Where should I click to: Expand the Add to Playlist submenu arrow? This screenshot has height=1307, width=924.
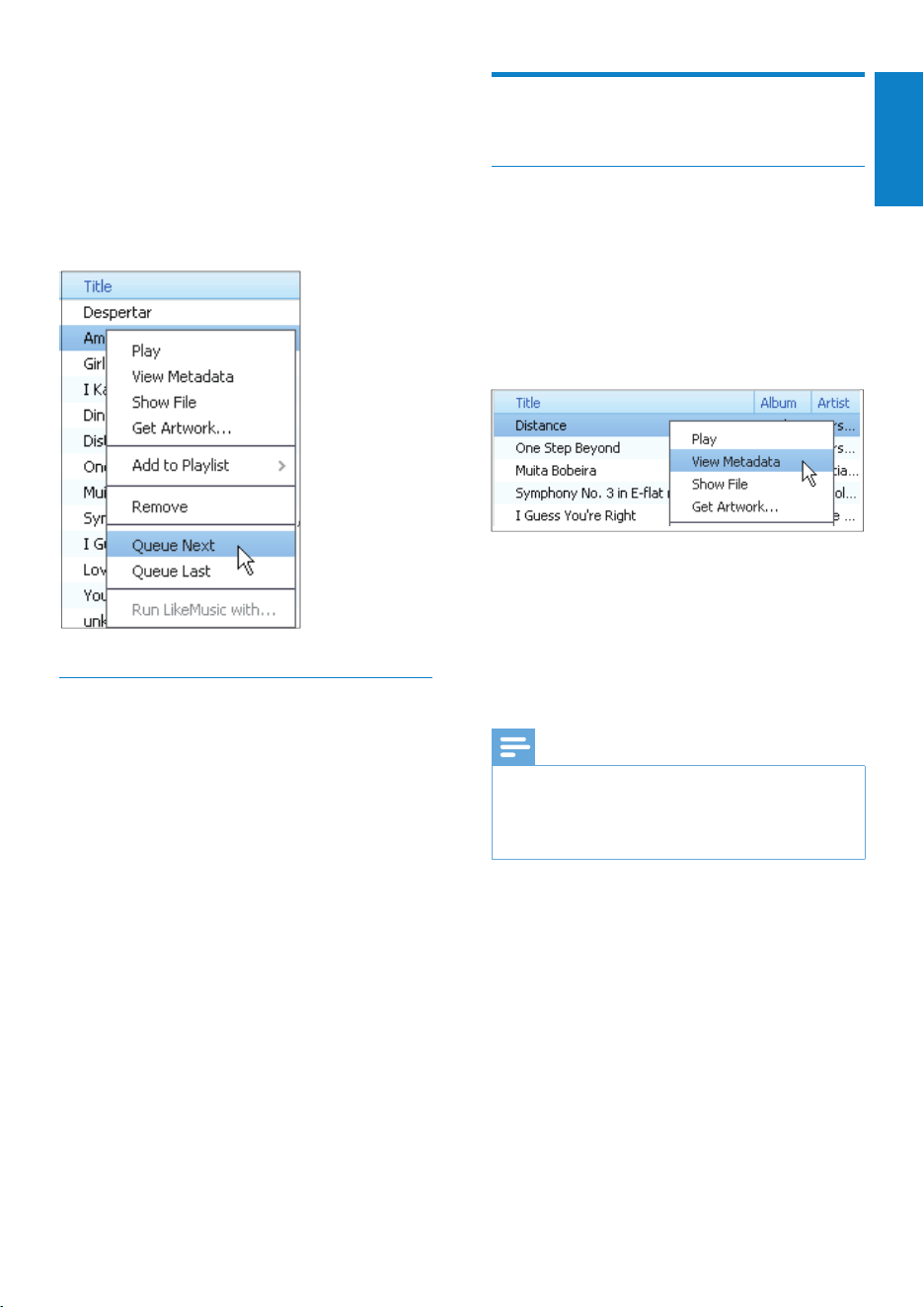pos(281,465)
